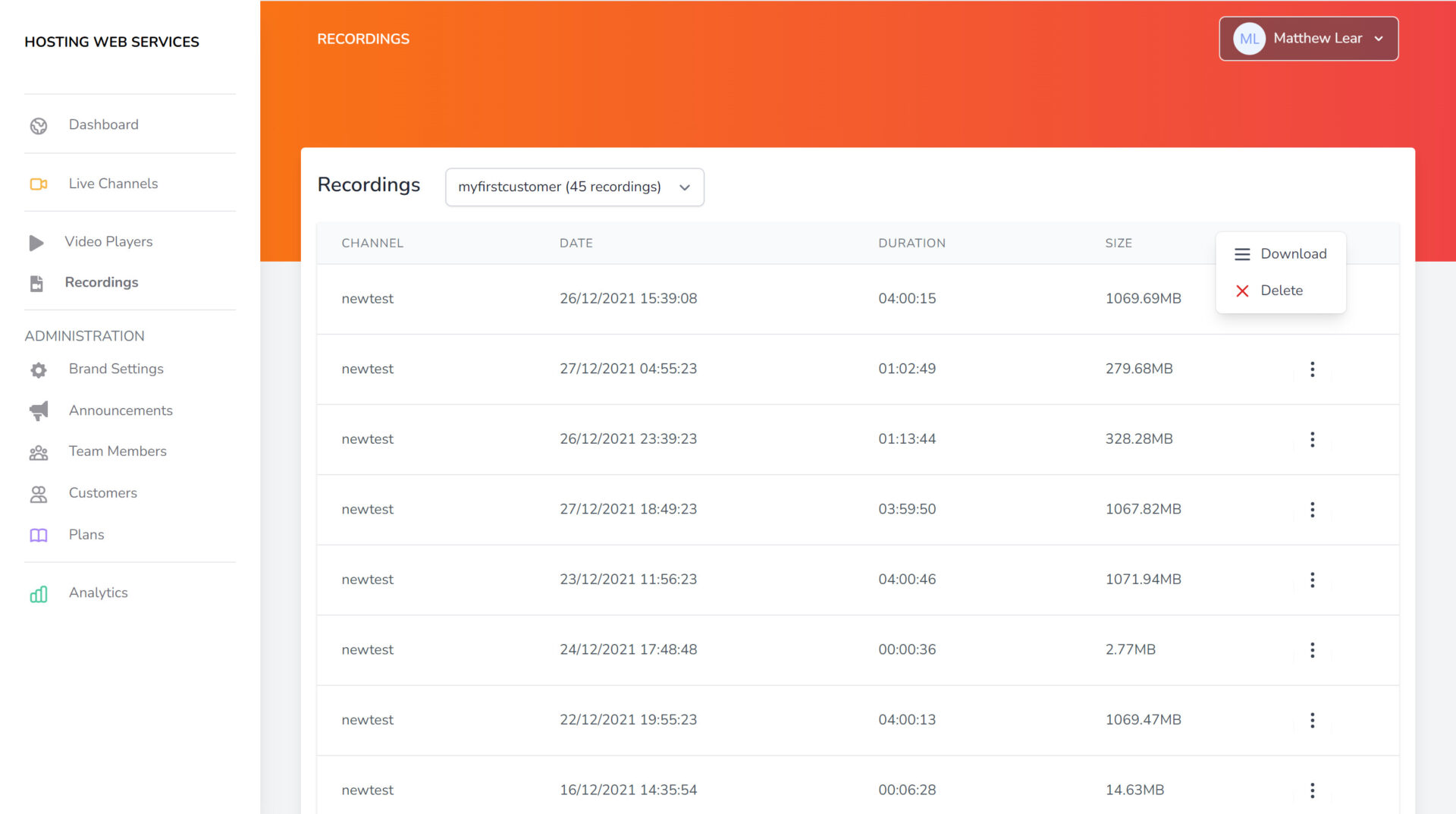1456x814 pixels.
Task: Open Video Players page
Action: (108, 241)
